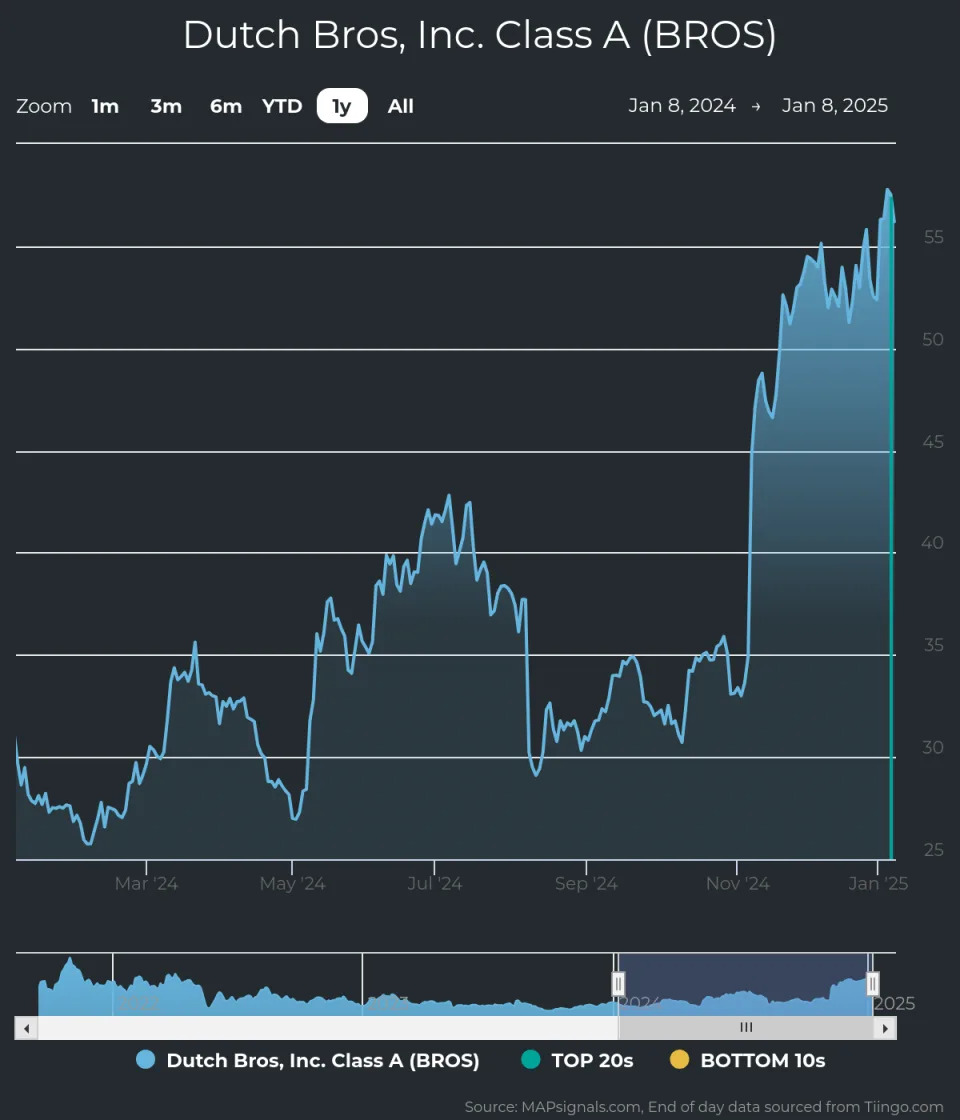Click the scrollbar track left of thumb

[x=328, y=1028]
